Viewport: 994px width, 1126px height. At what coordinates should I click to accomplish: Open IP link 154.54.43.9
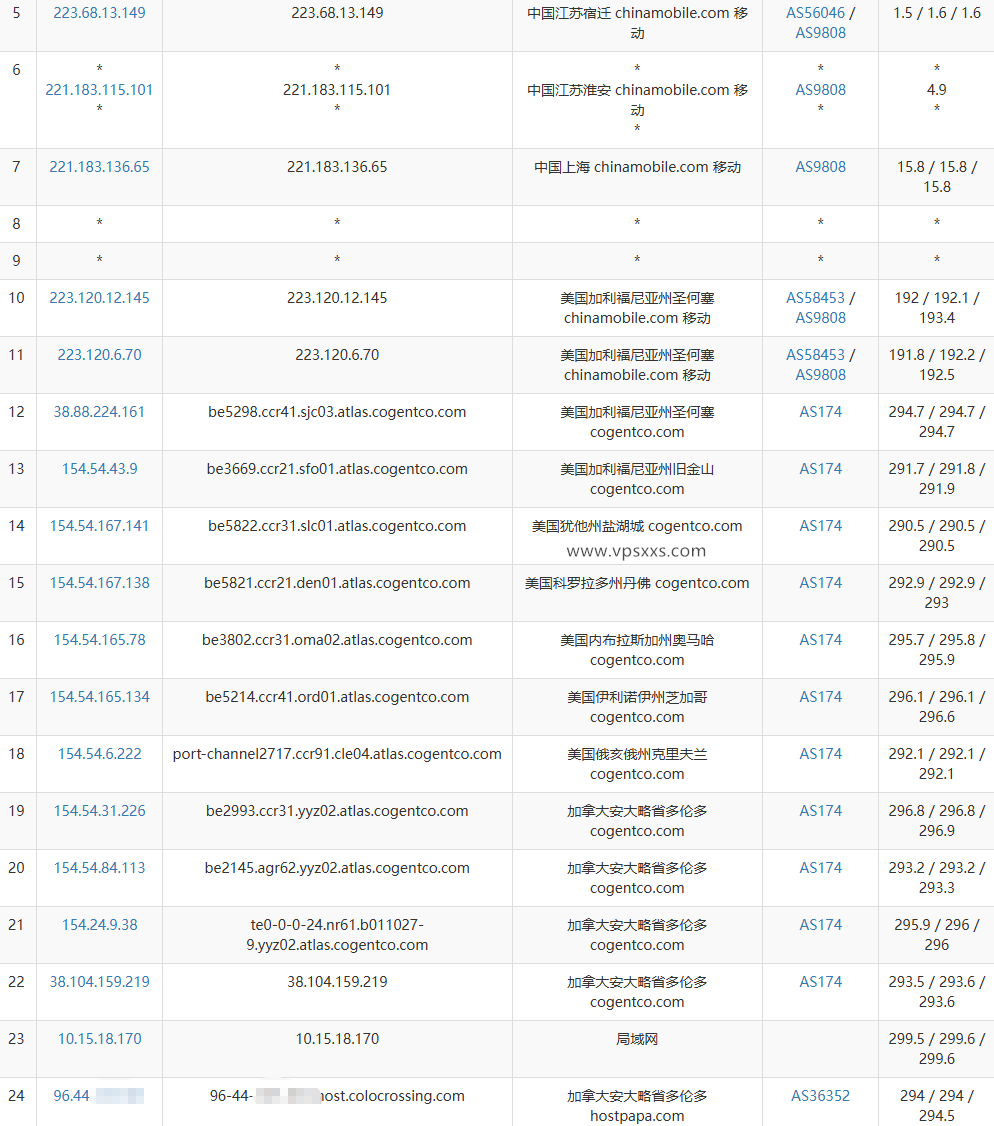99,469
